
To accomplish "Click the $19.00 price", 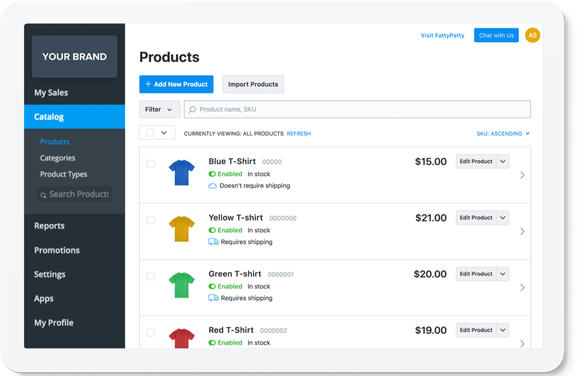I will point(431,330).
